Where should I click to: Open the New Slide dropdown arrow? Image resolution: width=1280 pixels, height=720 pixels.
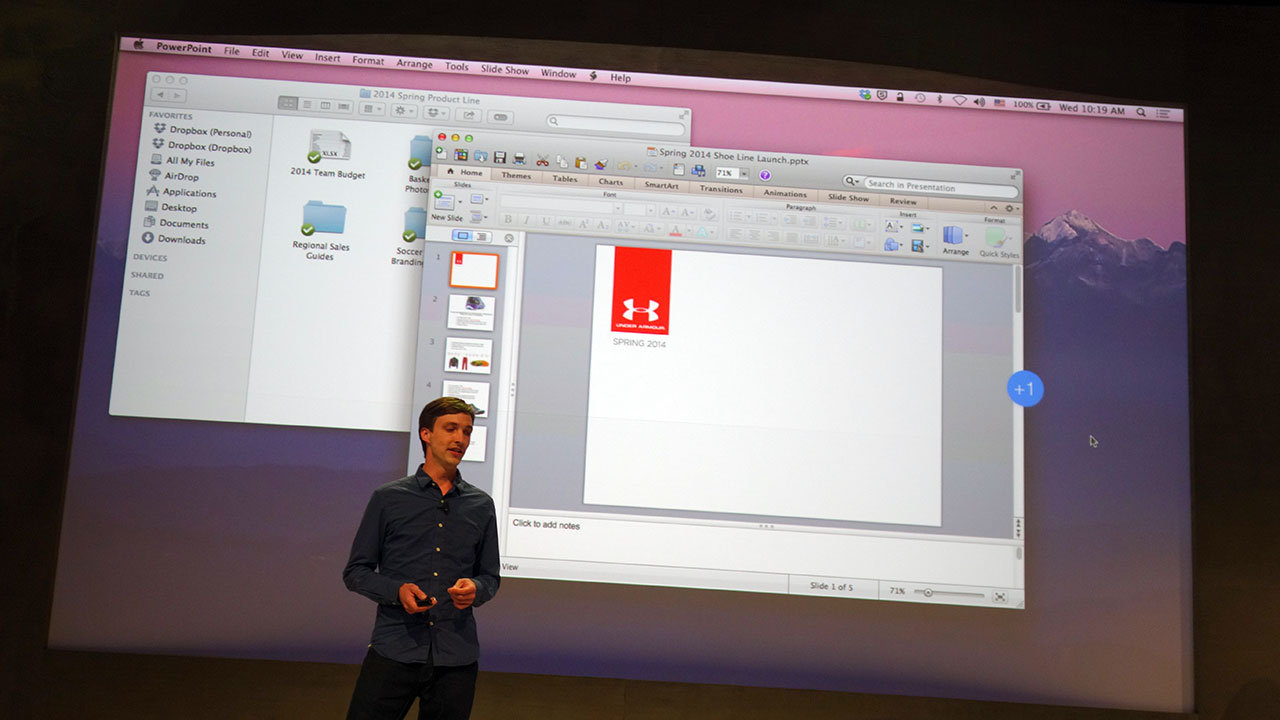point(460,202)
